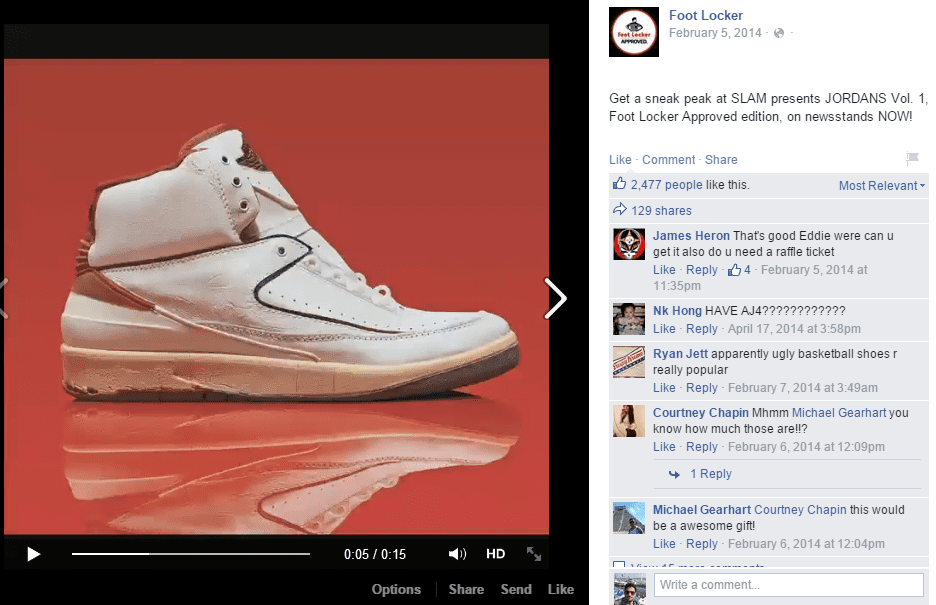Play the Jordan sneaker video
The width and height of the screenshot is (936, 605).
(33, 554)
